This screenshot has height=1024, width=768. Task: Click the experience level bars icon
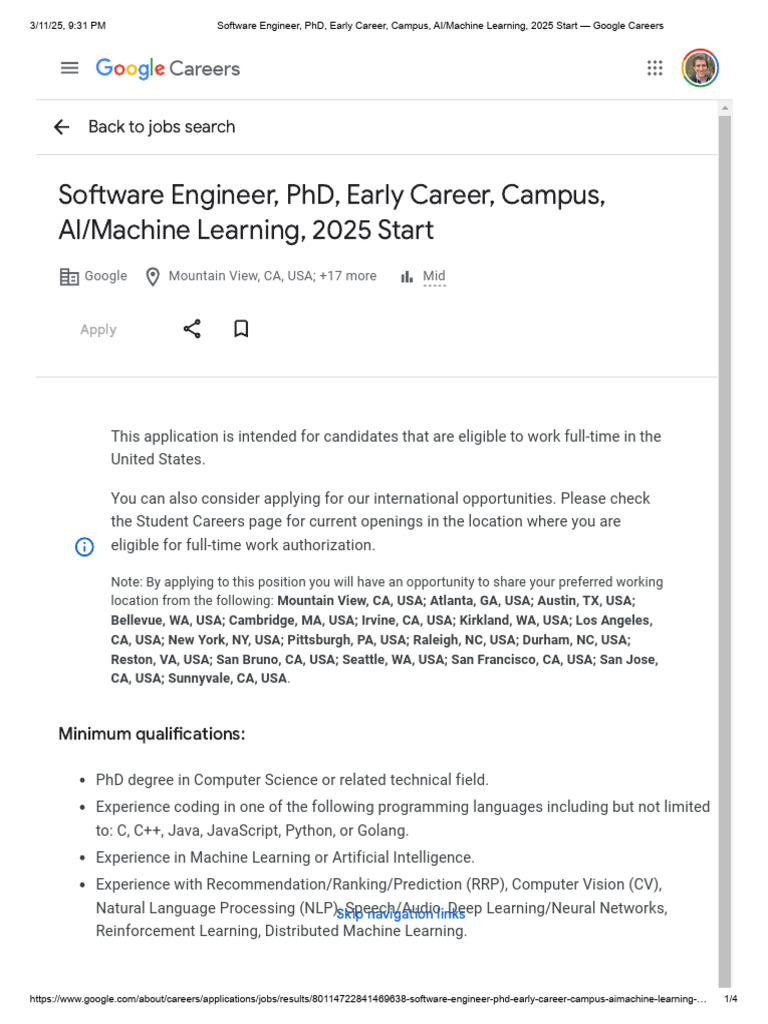click(407, 277)
